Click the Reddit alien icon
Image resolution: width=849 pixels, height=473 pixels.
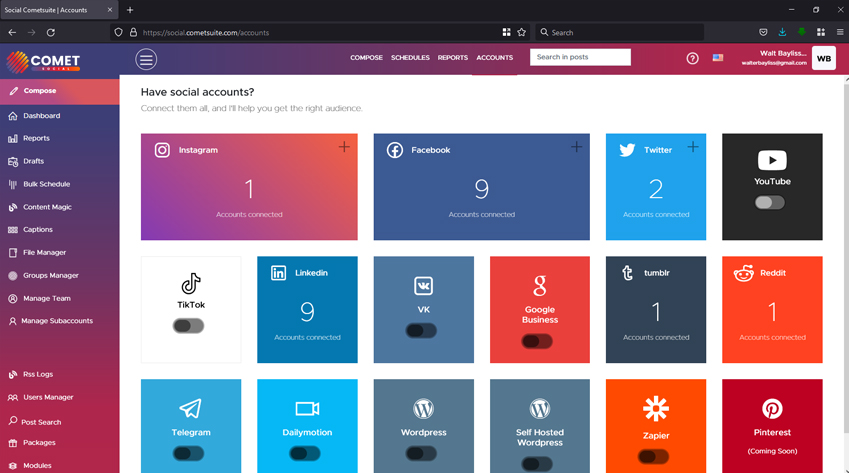coord(743,273)
